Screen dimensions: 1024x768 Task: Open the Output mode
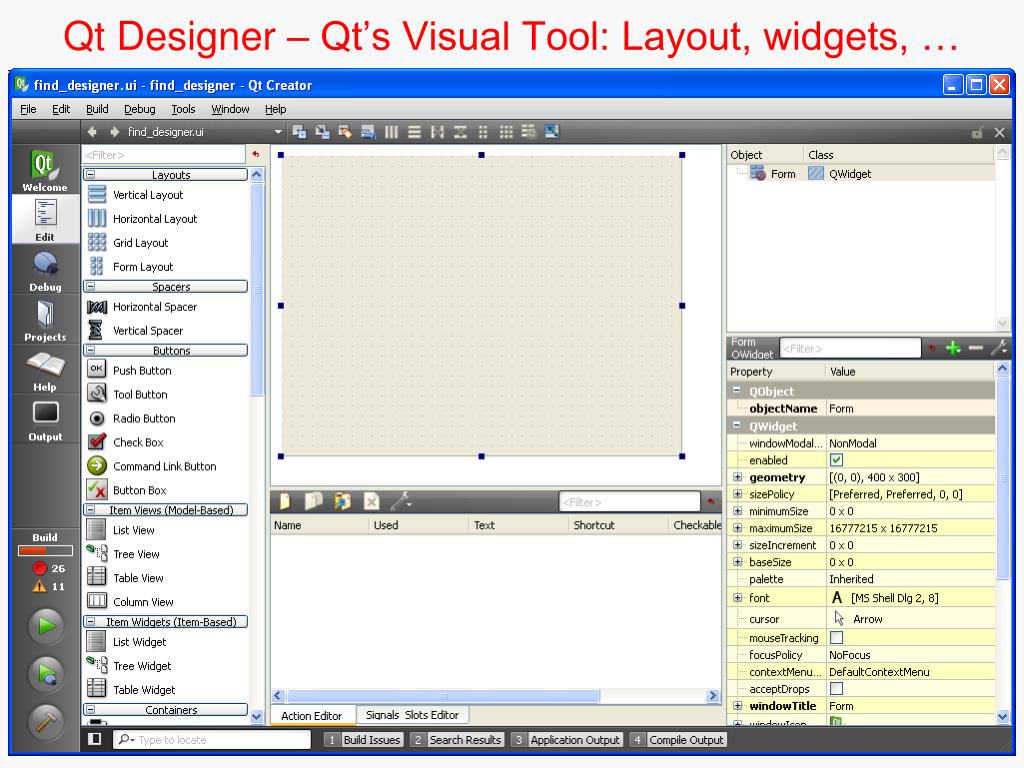coord(44,420)
